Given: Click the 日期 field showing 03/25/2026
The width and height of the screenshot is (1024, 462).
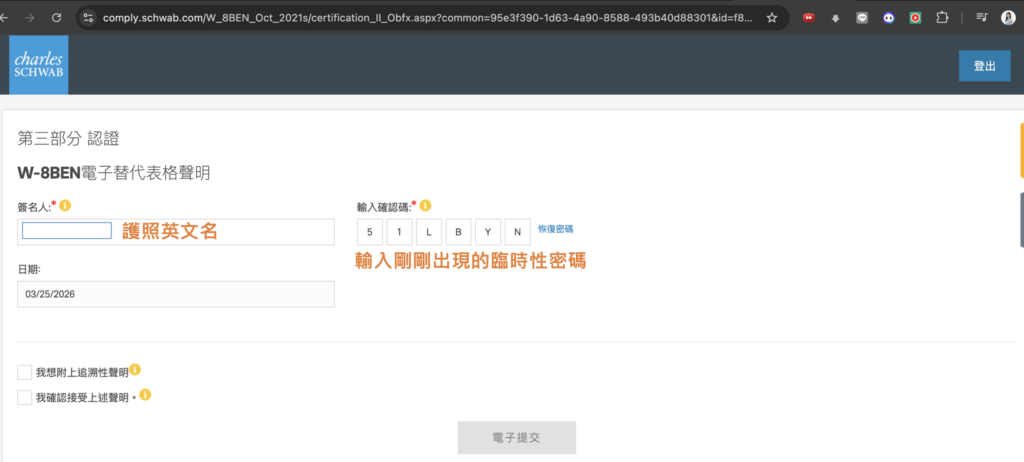Looking at the screenshot, I should tap(176, 294).
